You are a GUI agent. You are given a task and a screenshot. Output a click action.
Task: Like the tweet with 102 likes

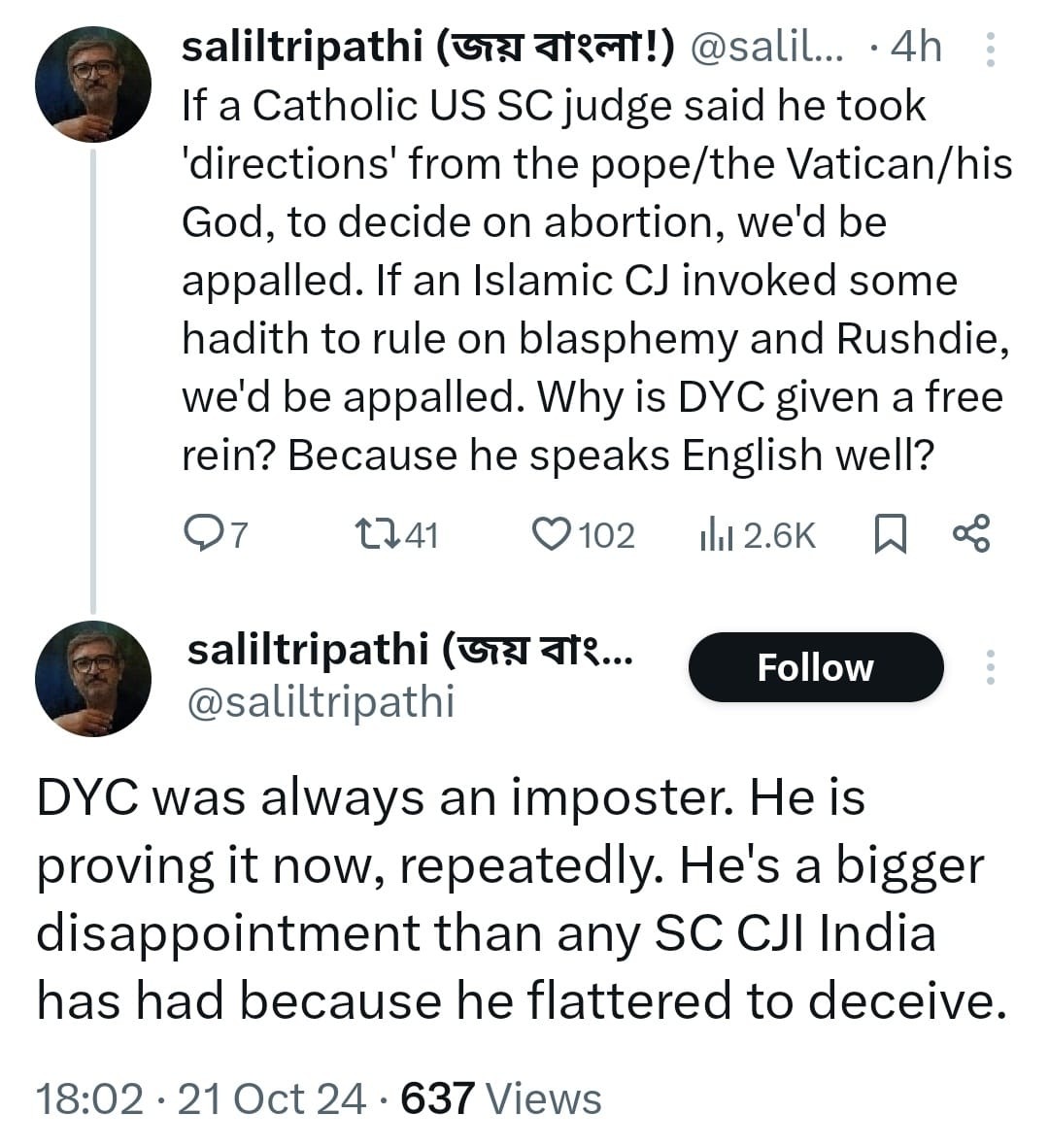pyautogui.click(x=552, y=533)
